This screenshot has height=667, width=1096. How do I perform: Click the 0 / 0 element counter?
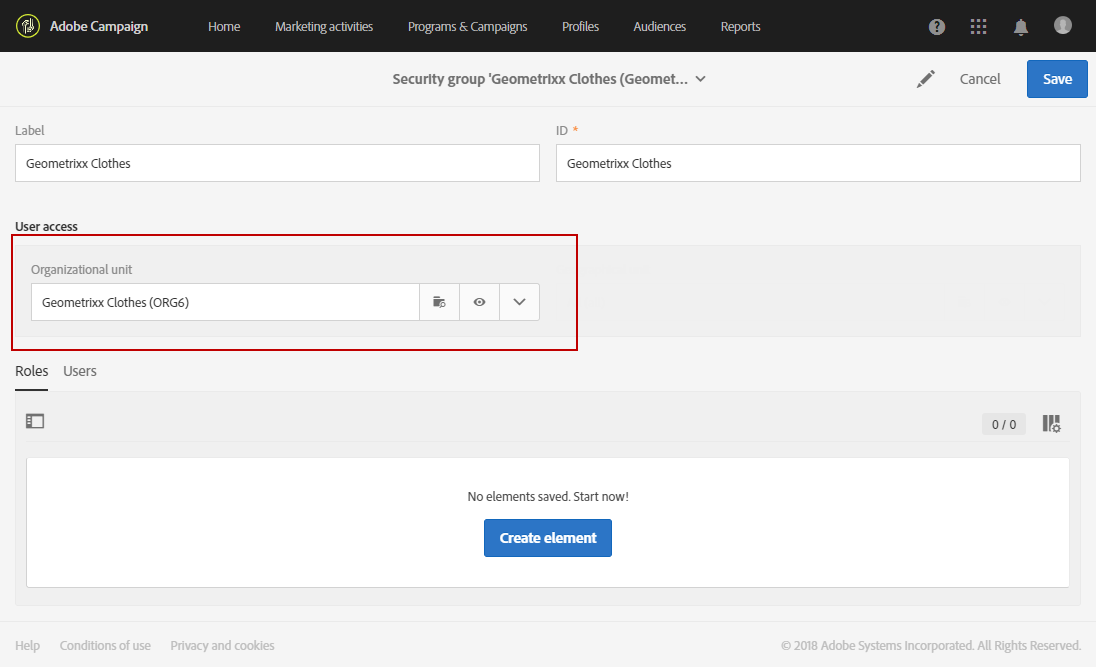click(1004, 424)
